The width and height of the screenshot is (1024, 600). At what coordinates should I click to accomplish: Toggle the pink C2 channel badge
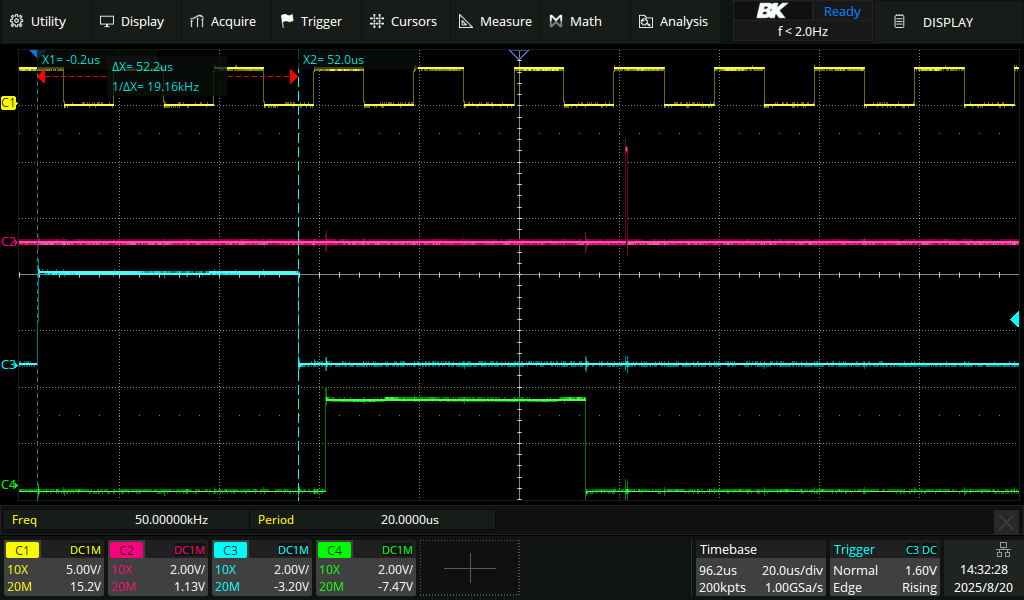pyautogui.click(x=126, y=550)
